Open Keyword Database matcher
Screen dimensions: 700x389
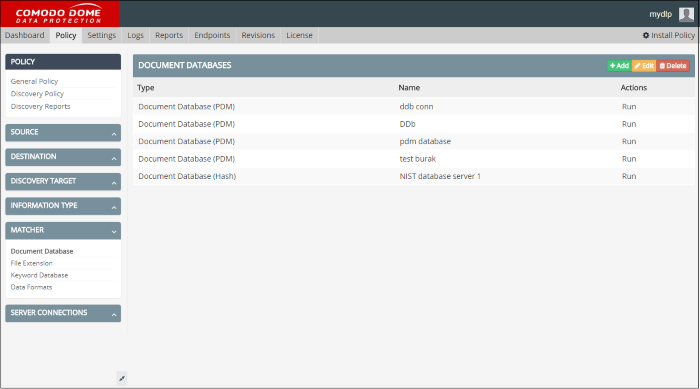tap(39, 275)
